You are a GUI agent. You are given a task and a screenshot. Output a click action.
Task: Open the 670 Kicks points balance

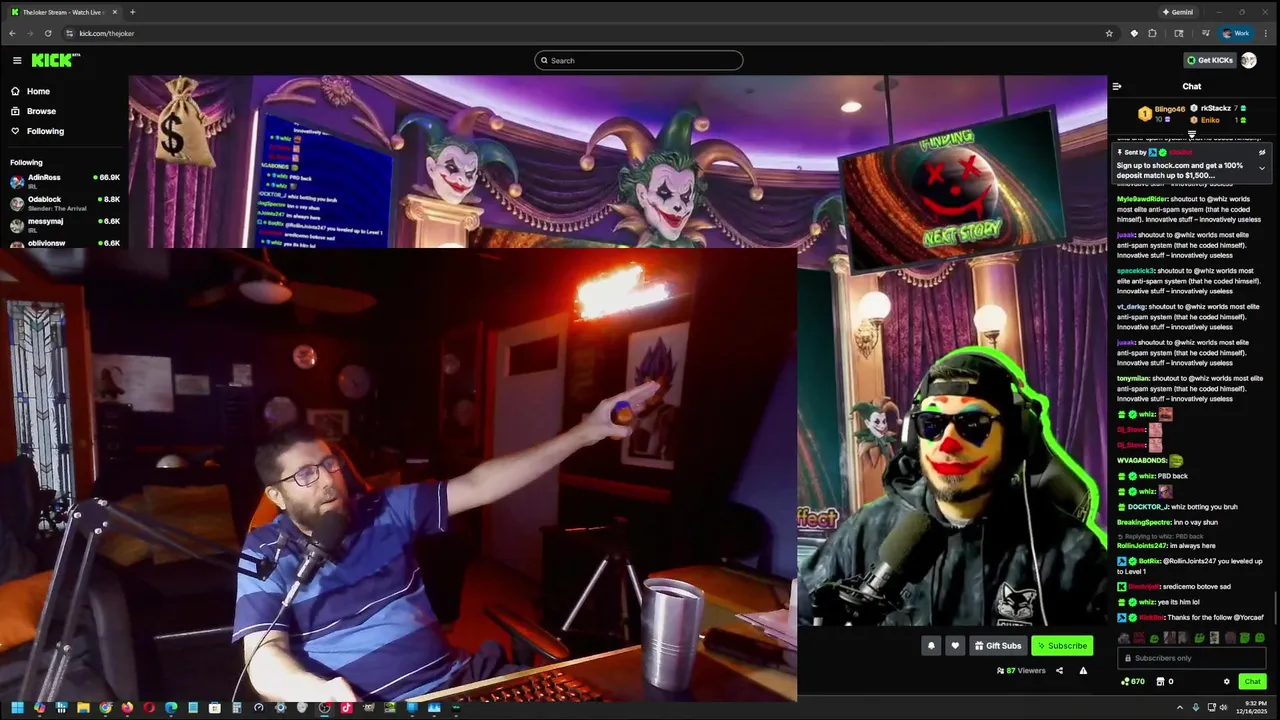point(1133,682)
